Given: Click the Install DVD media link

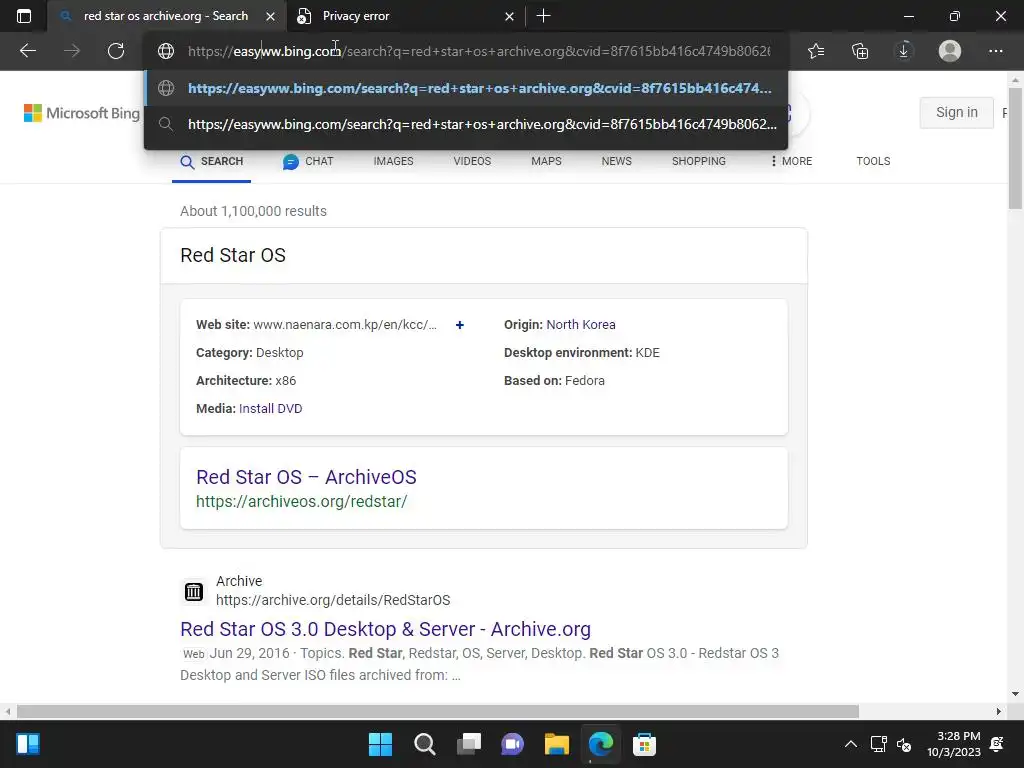Looking at the screenshot, I should click(270, 409).
